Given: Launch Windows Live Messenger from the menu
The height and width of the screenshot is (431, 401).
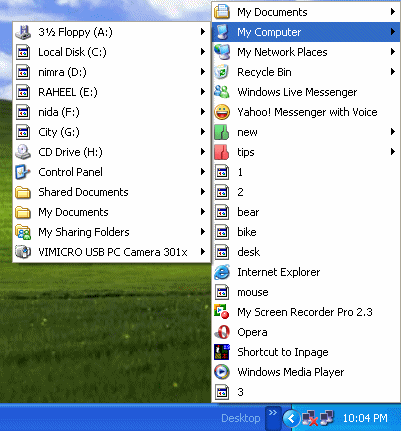Looking at the screenshot, I should (306, 92).
